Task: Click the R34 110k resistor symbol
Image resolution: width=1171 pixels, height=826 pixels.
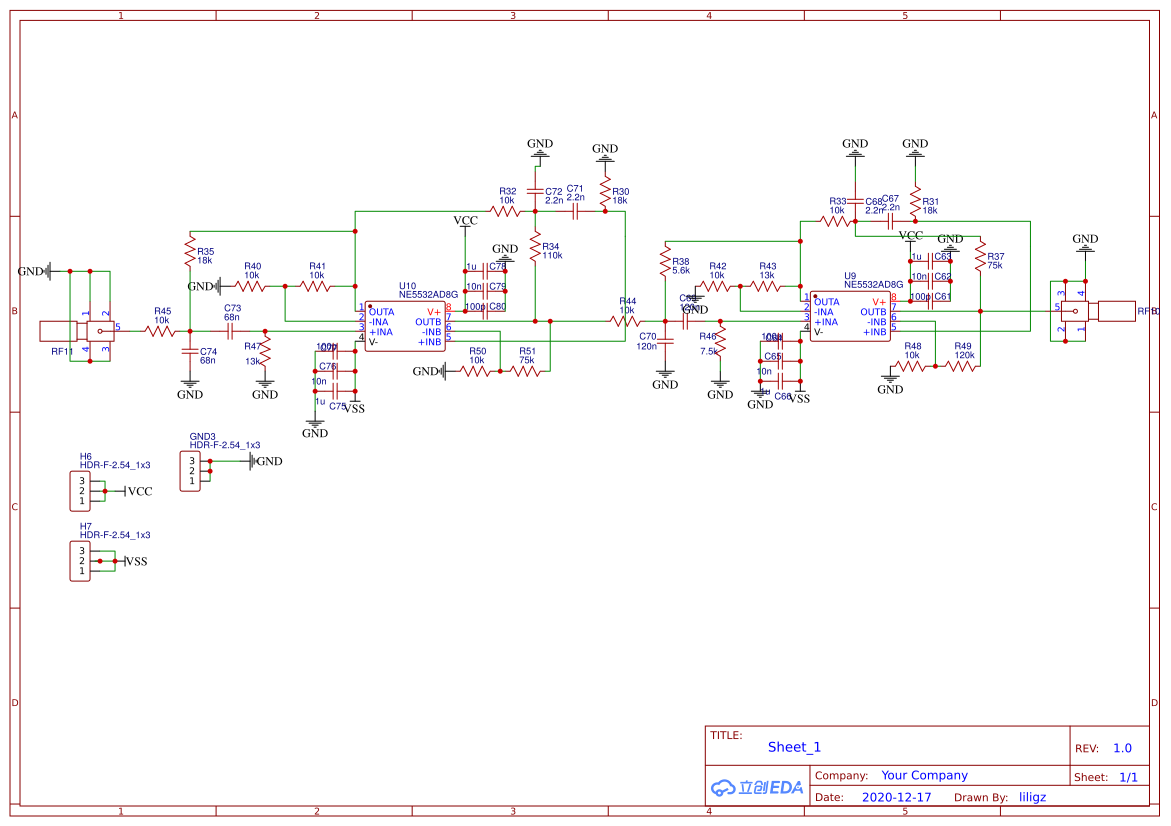Action: point(535,247)
